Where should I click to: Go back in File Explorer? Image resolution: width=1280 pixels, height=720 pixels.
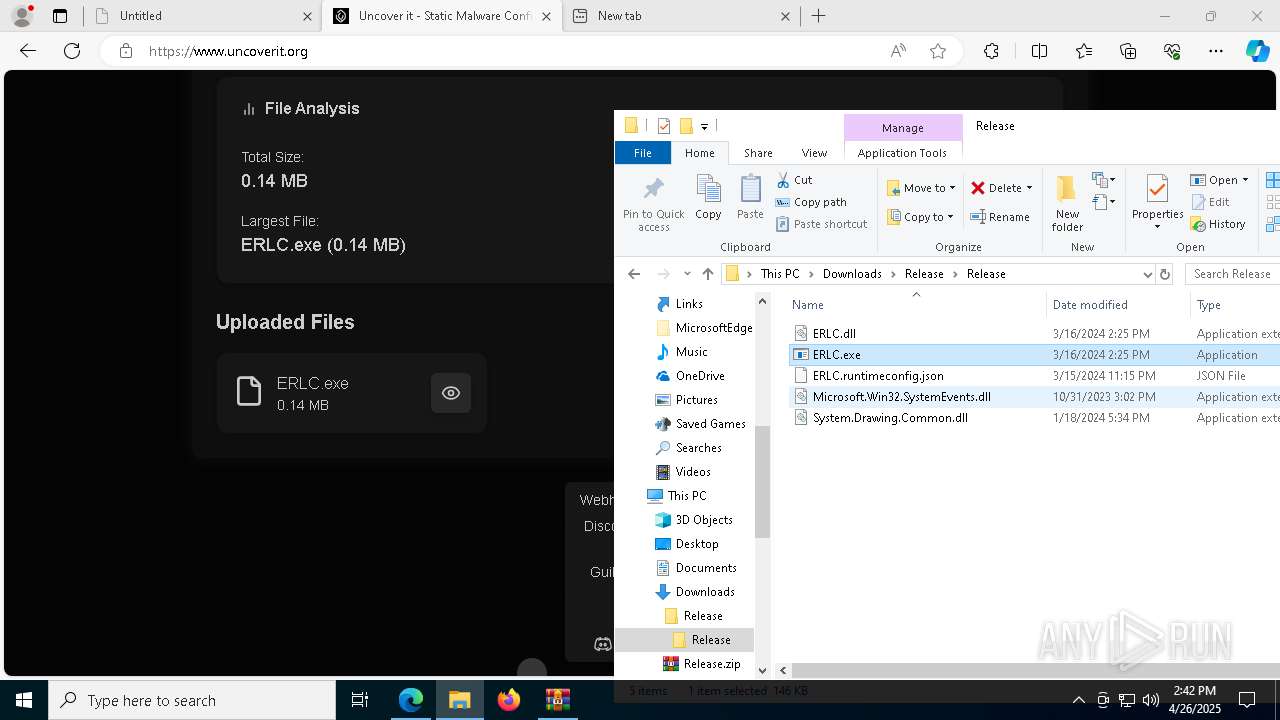click(x=634, y=274)
